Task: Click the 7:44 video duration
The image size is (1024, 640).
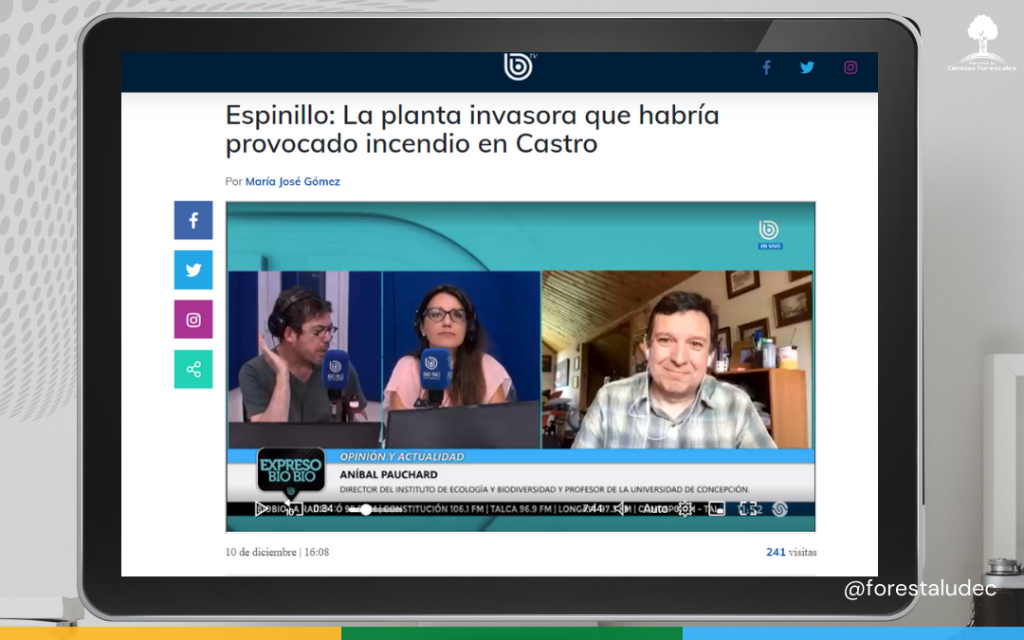Action: pos(592,509)
